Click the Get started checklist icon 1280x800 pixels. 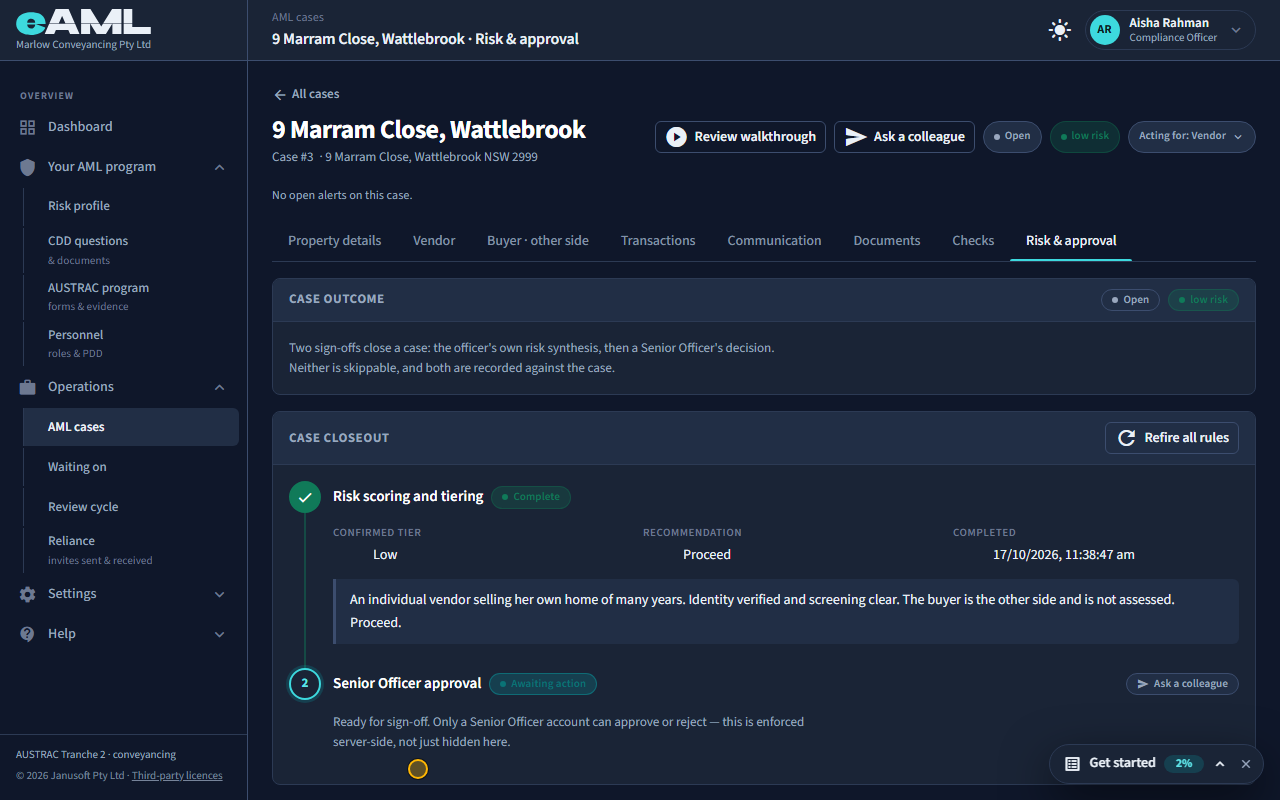(1072, 763)
